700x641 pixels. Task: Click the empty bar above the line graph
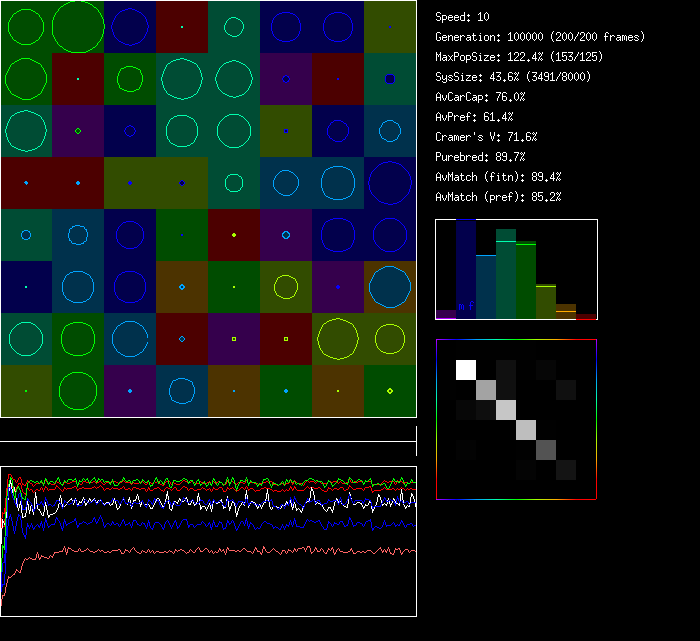pos(208,432)
